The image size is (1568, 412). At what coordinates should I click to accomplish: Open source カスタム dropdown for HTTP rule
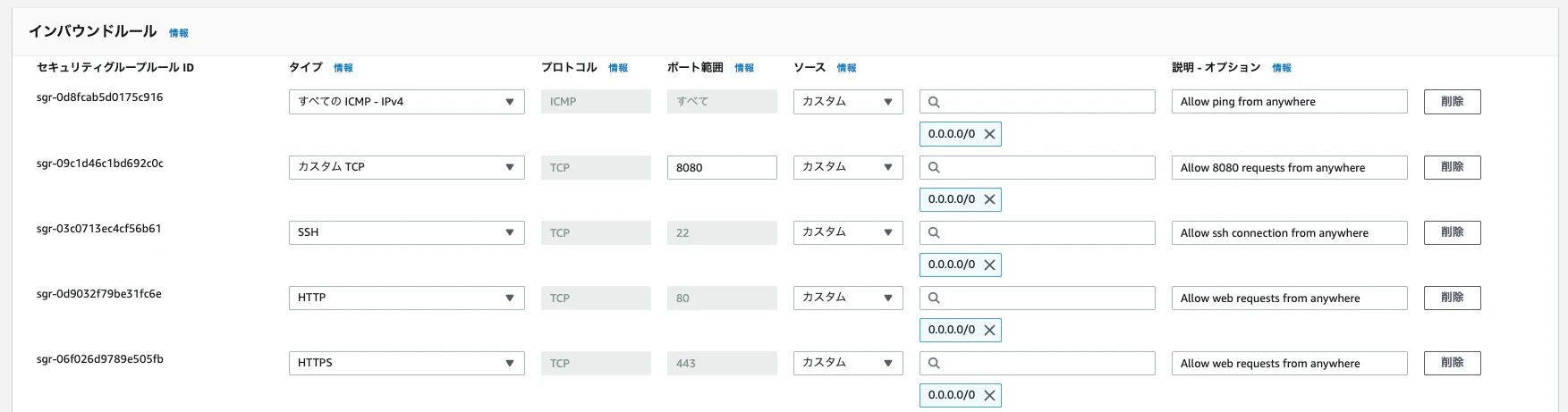(848, 298)
